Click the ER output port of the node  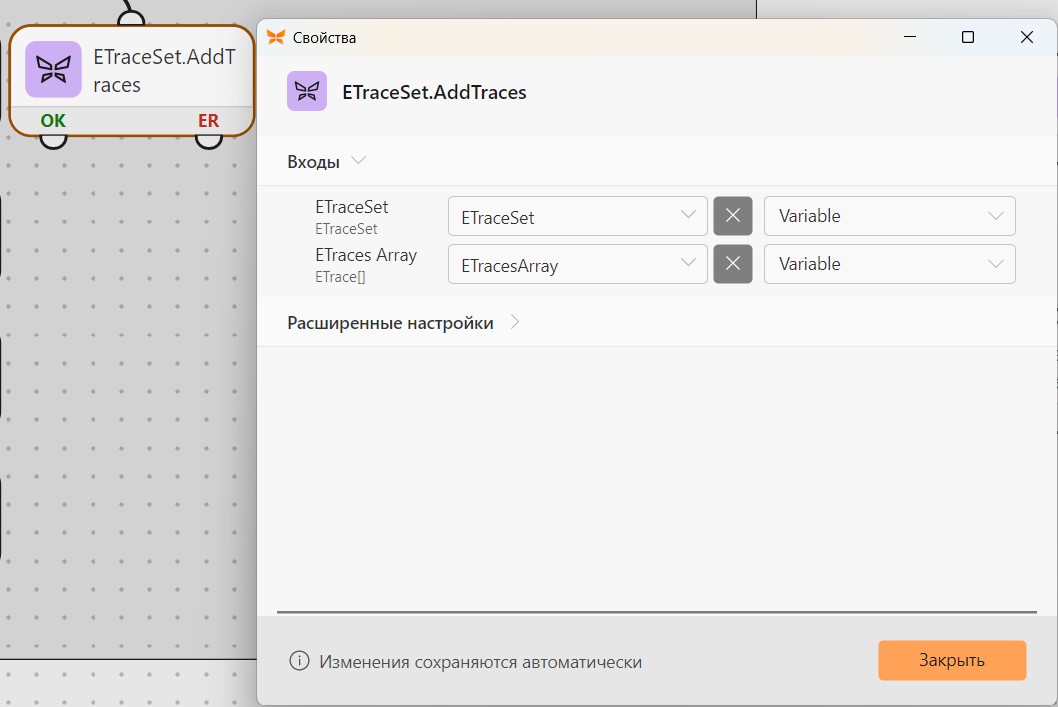pyautogui.click(x=208, y=140)
